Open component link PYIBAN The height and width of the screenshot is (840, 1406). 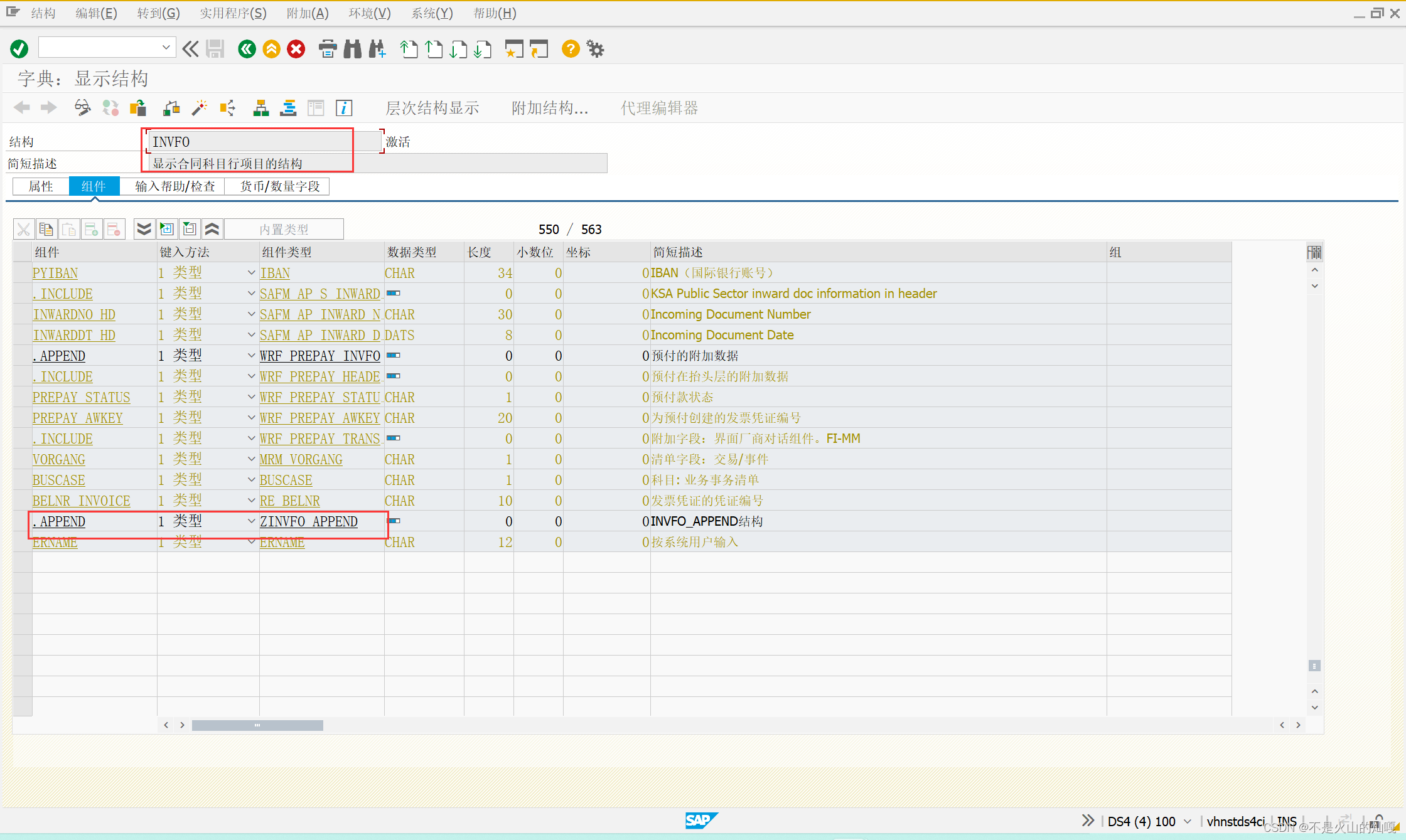pos(55,273)
